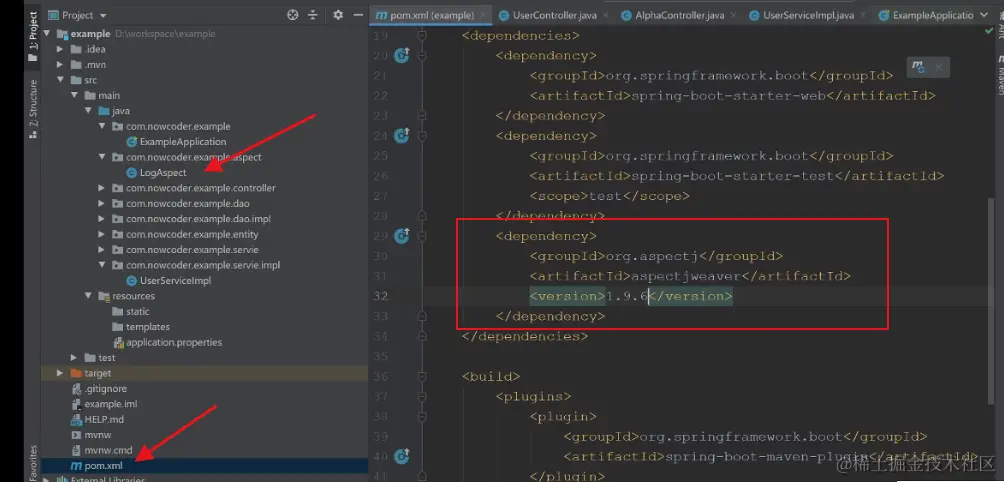The width and height of the screenshot is (1004, 482).
Task: Expand the test folder arrow
Action: click(x=74, y=357)
